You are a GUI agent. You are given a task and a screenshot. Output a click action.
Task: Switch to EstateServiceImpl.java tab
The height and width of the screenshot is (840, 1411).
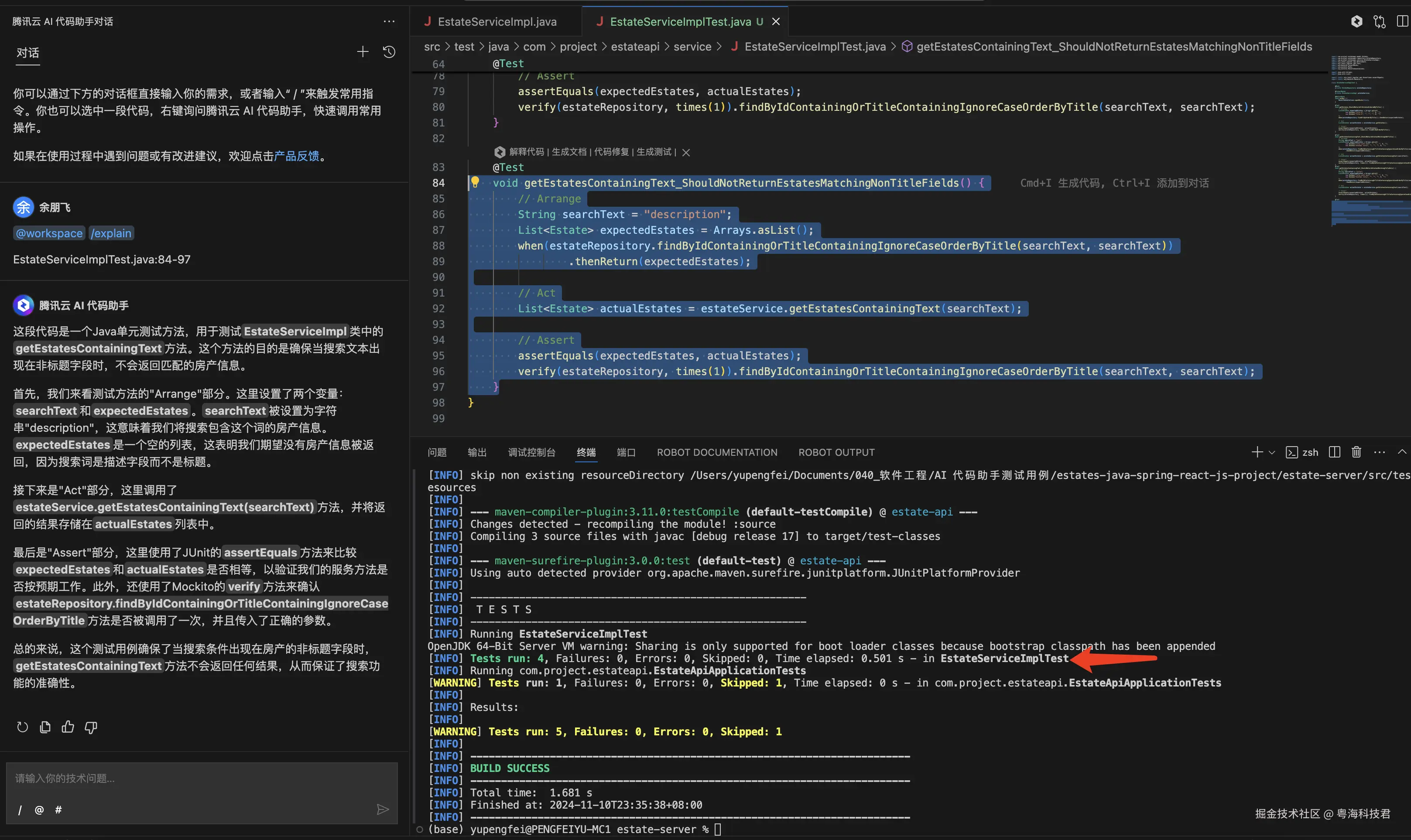497,21
